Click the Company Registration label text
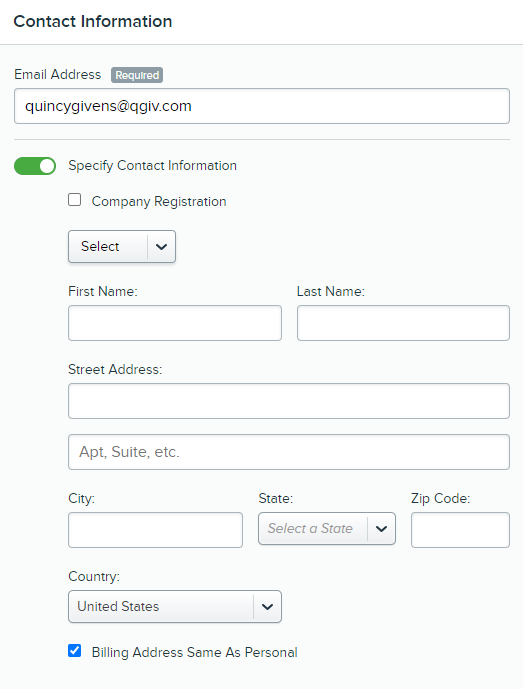The height and width of the screenshot is (689, 523). [x=159, y=201]
